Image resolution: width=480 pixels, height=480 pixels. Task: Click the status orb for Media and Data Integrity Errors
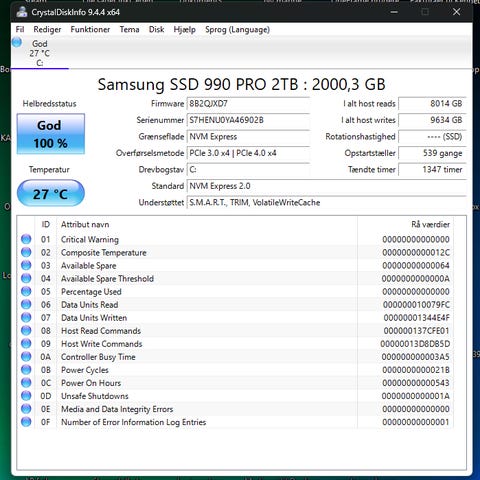coord(26,409)
